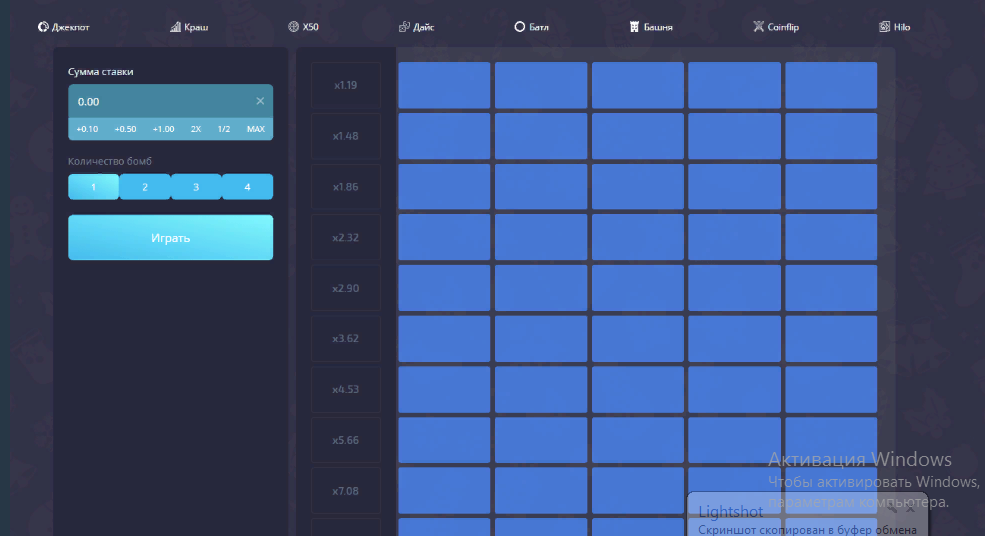Select 3 bombs option
The height and width of the screenshot is (536, 985).
click(x=196, y=187)
